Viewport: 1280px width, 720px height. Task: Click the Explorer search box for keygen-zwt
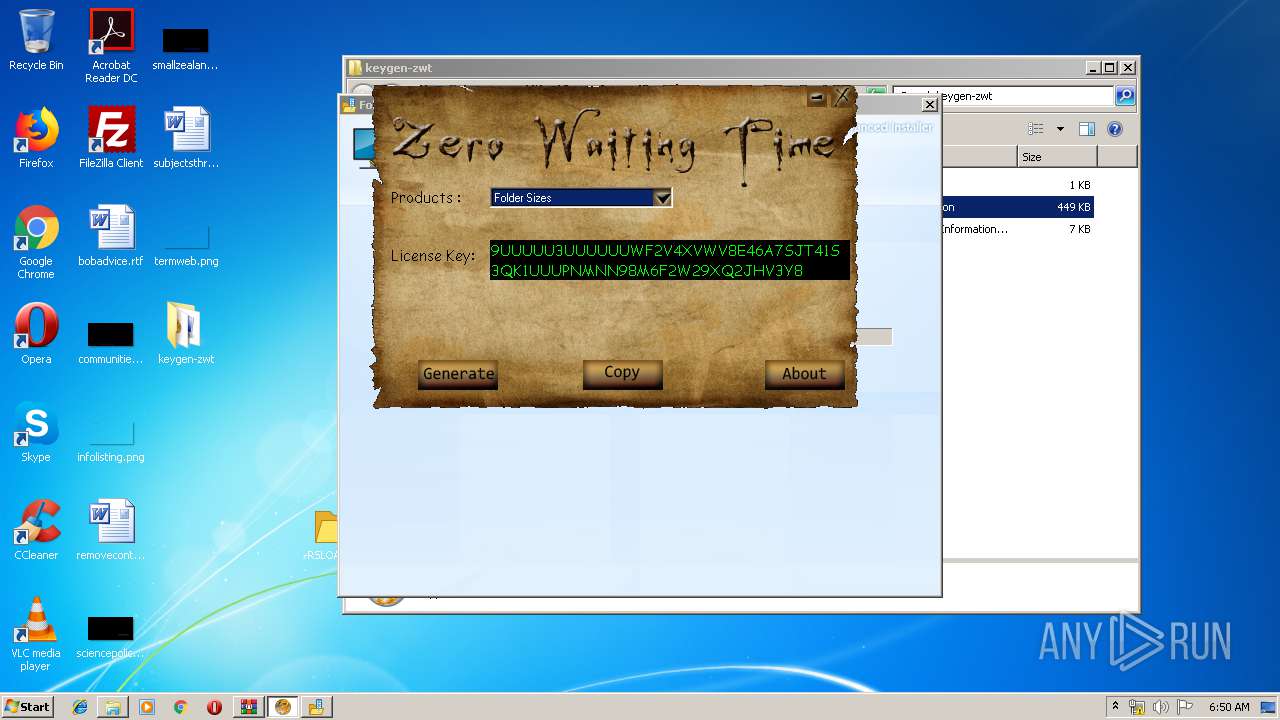(1002, 96)
